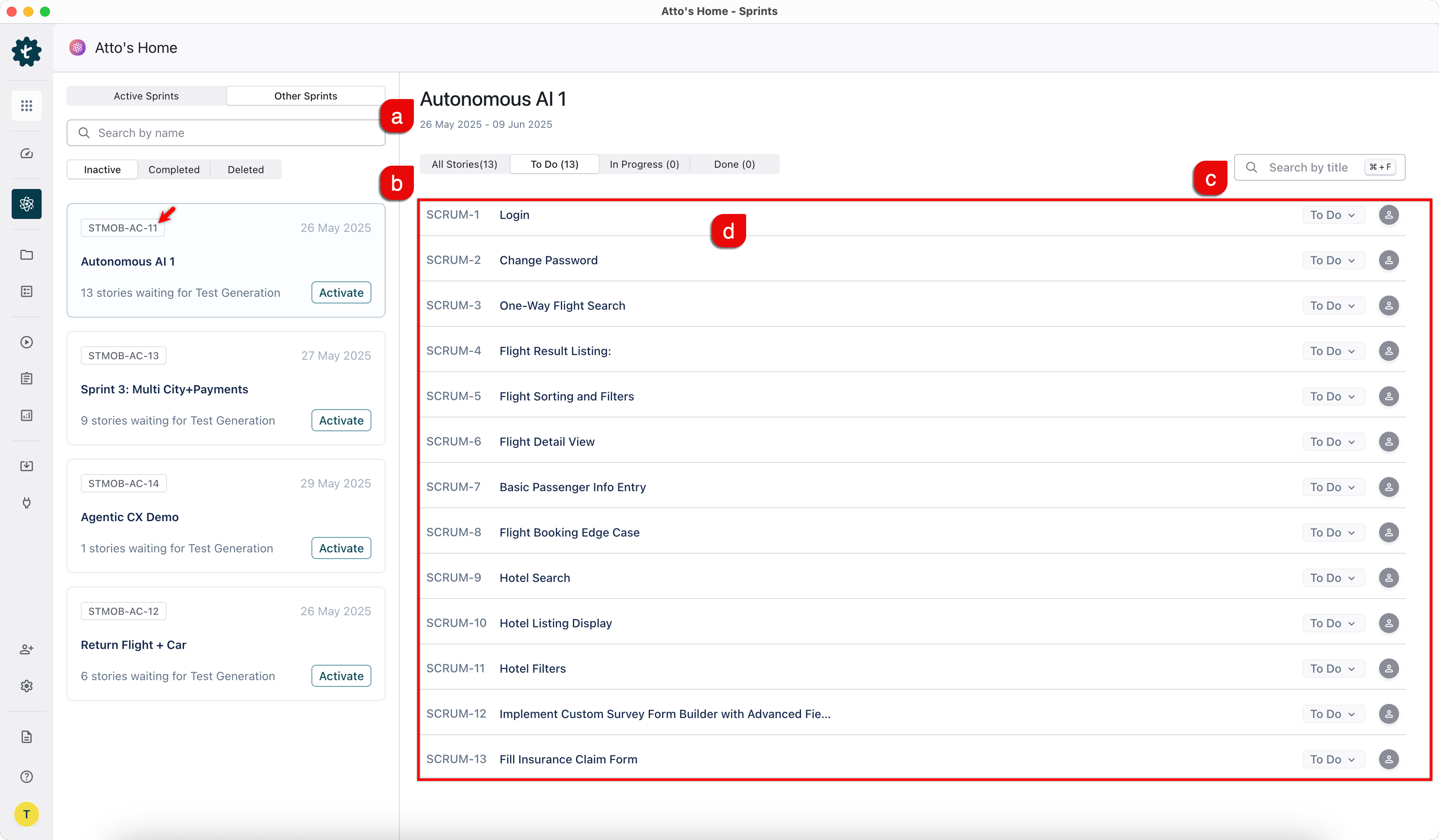The image size is (1439, 840).
Task: Open the plug integrations icon
Action: click(x=26, y=502)
